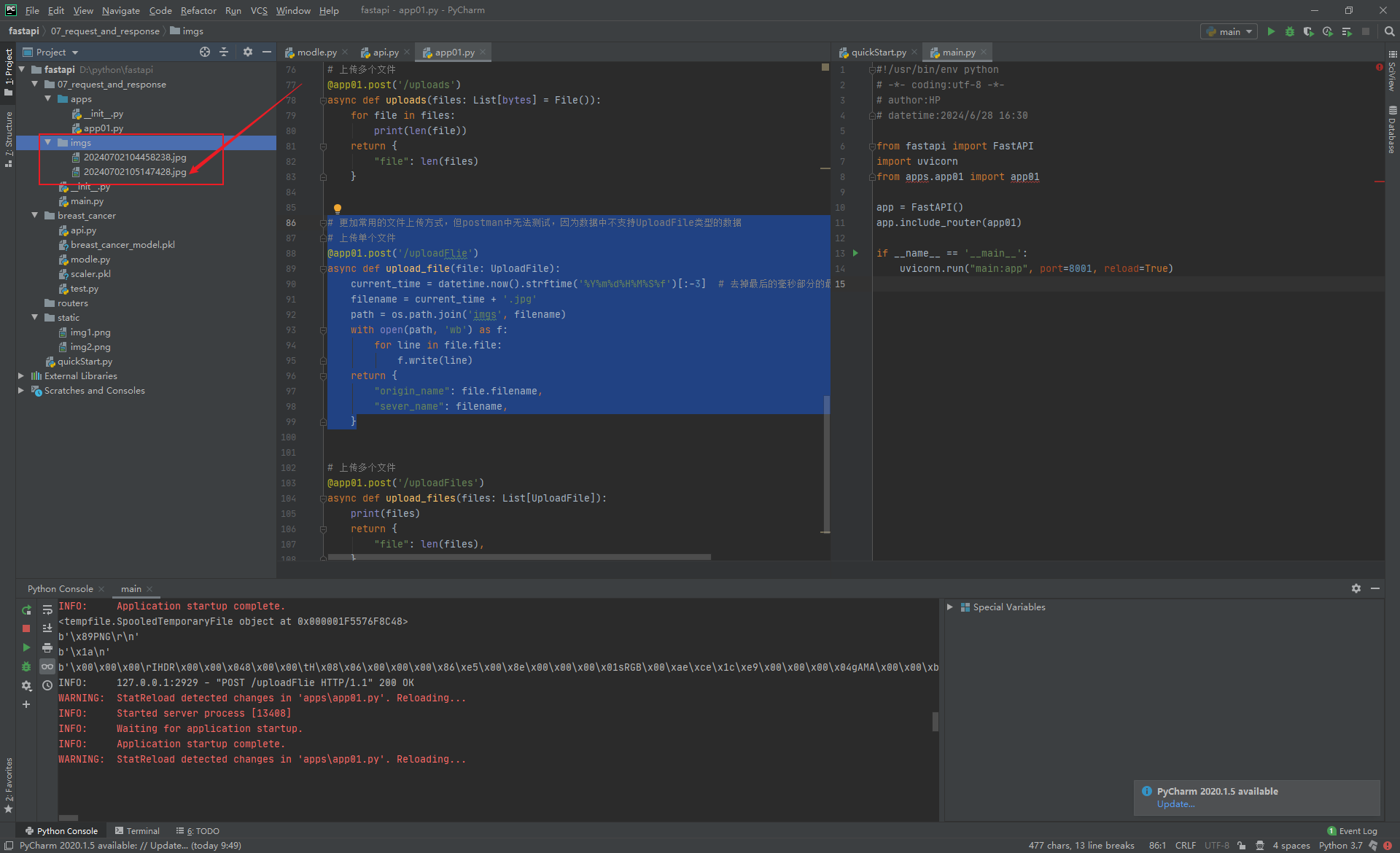Click UTF-8 encoding in status bar
Image resolution: width=1400 pixels, height=853 pixels.
click(1217, 845)
